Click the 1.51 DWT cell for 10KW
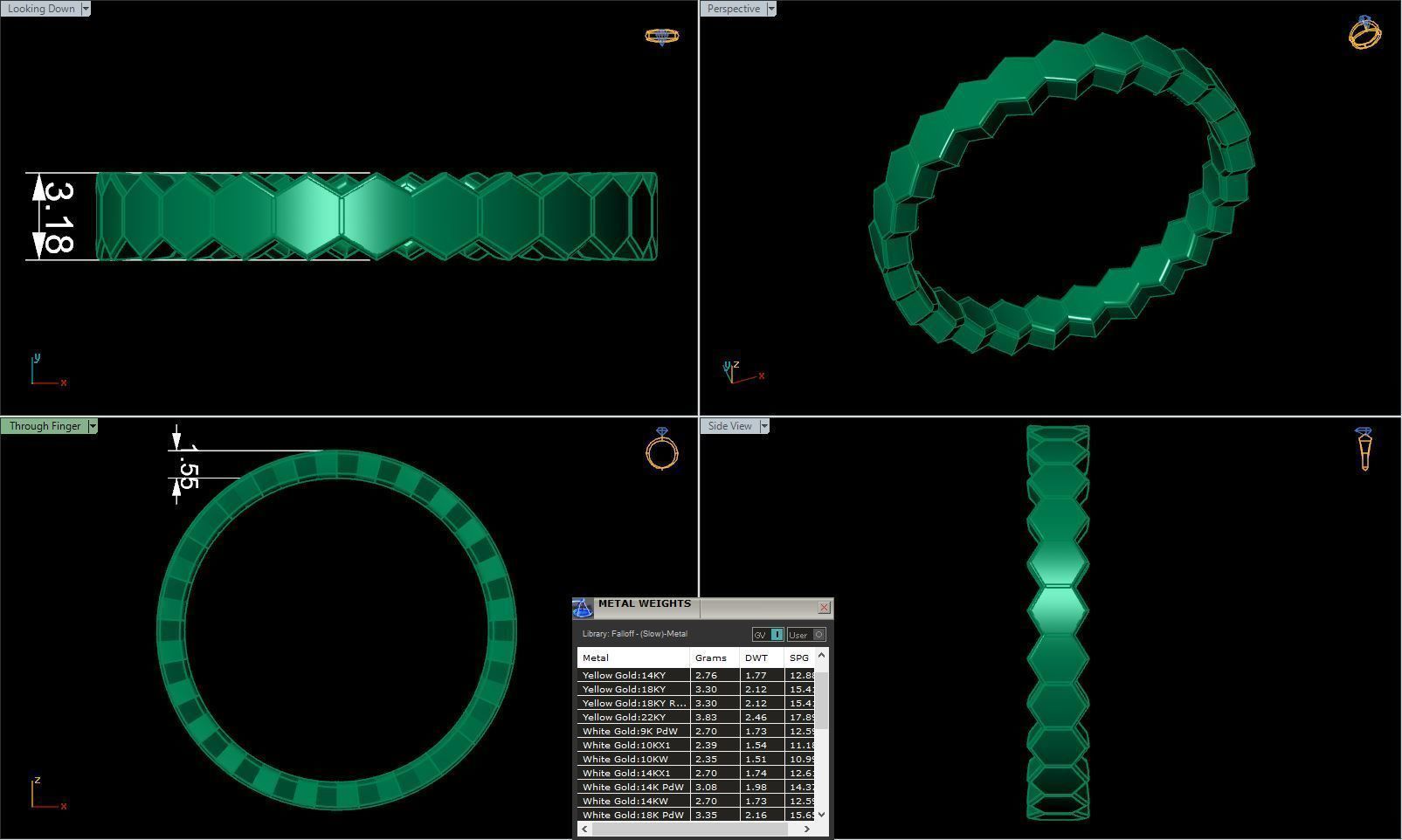Image resolution: width=1402 pixels, height=840 pixels. click(762, 759)
